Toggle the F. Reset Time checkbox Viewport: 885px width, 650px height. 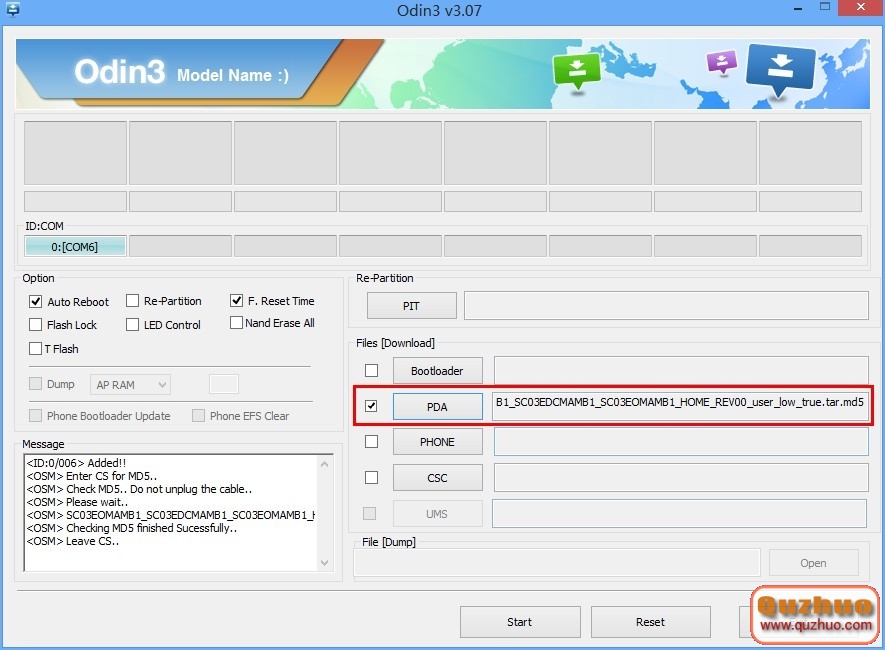click(x=236, y=301)
